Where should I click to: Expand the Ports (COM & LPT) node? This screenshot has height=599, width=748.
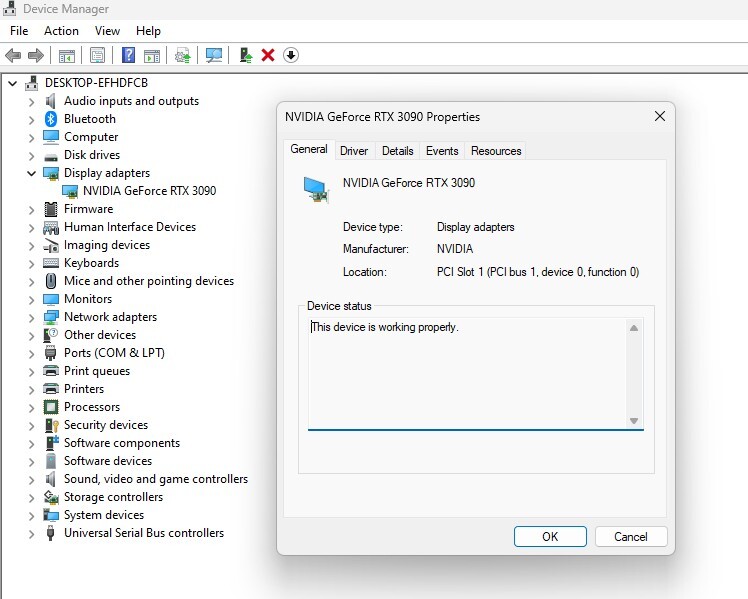click(x=31, y=353)
